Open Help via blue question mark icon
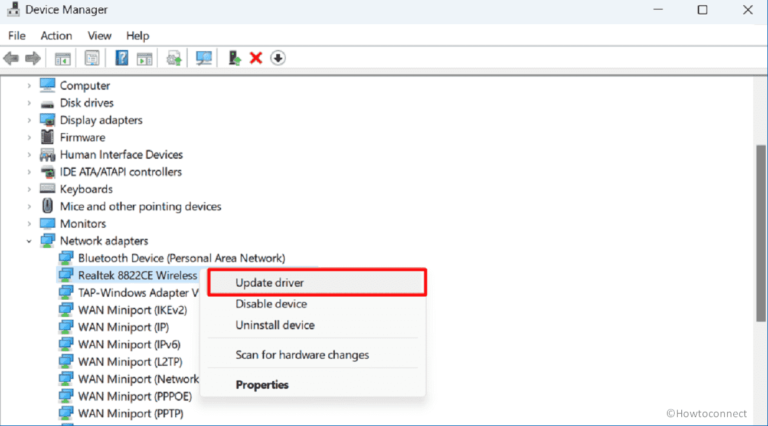The width and height of the screenshot is (768, 426). point(121,58)
